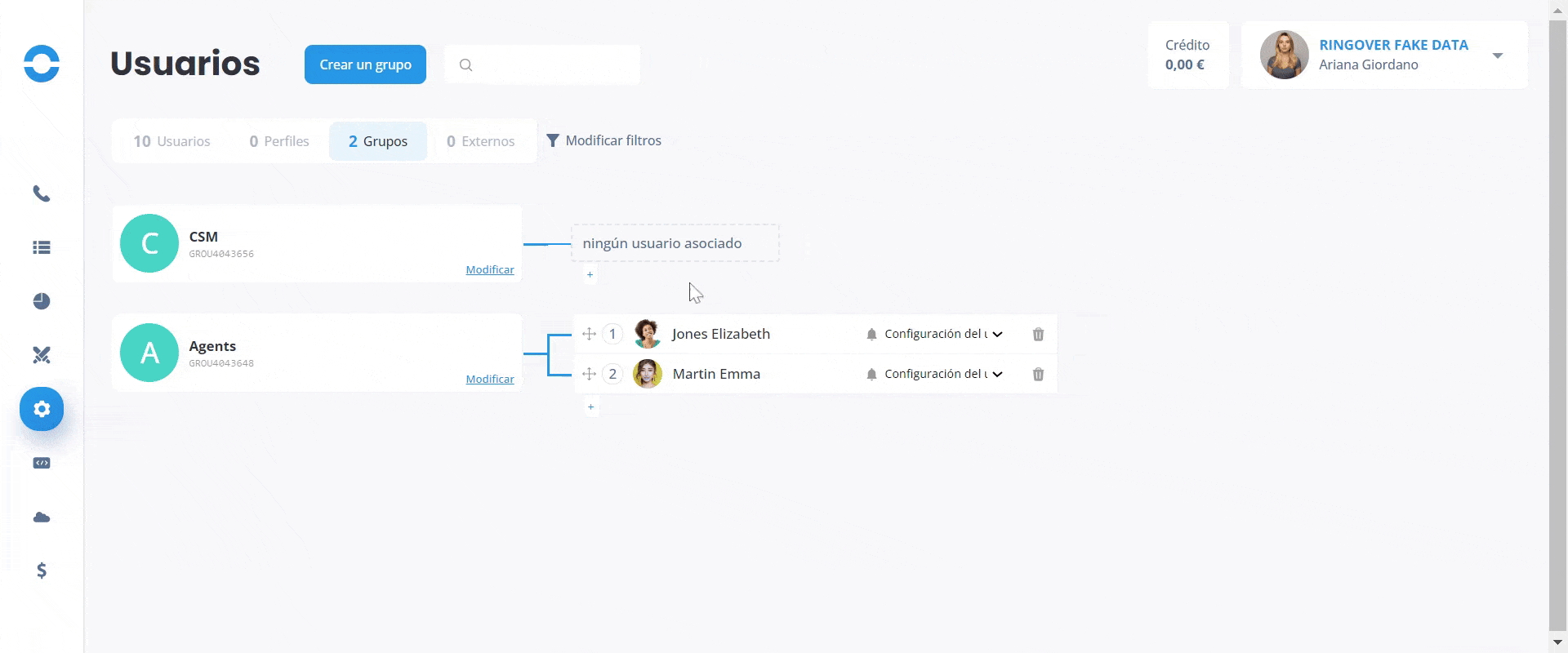This screenshot has height=653, width=1568.
Task: Open the phone calls sidebar icon
Action: pos(42,193)
